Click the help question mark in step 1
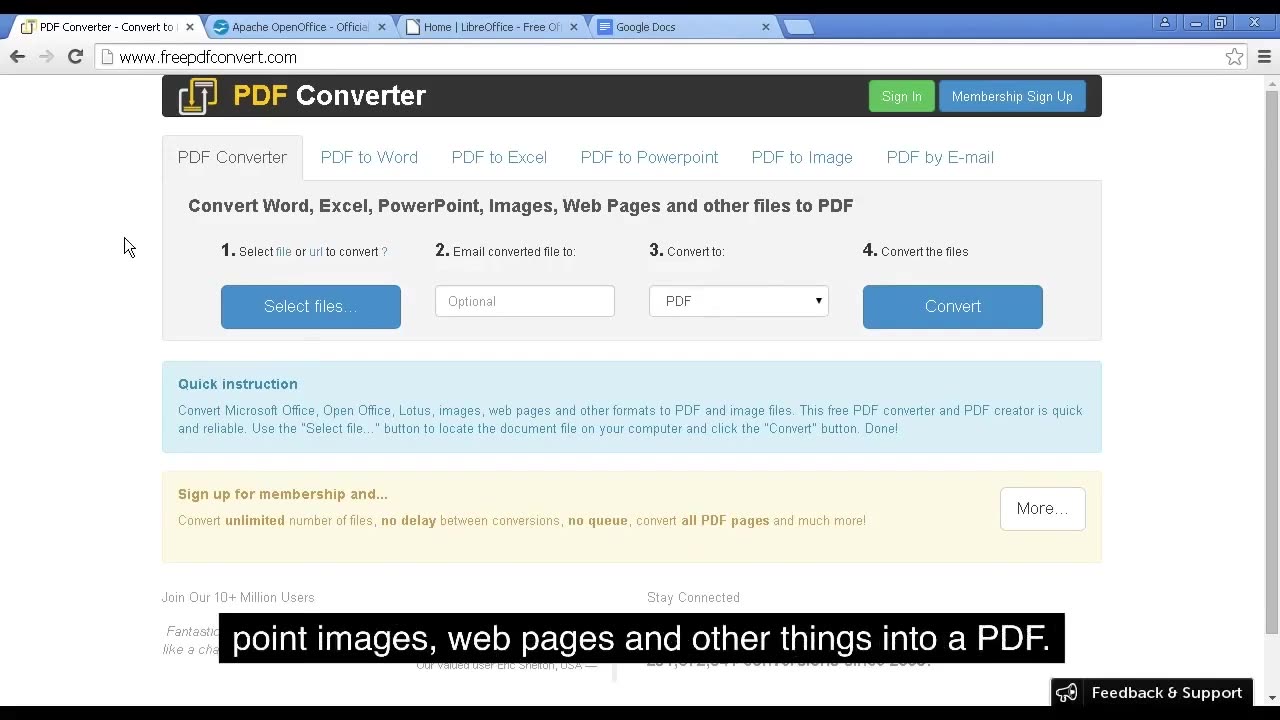The height and width of the screenshot is (720, 1280). 384,252
